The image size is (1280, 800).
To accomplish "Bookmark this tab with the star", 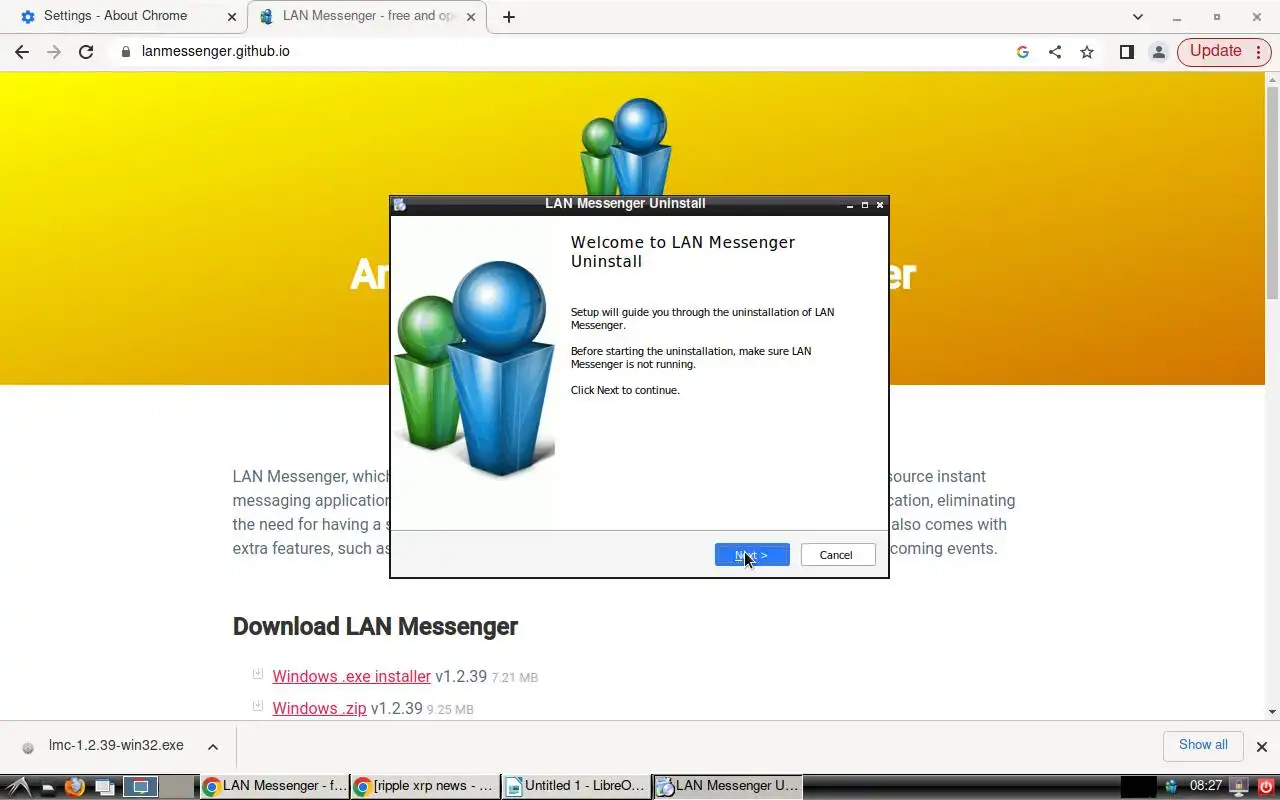I will 1087,52.
